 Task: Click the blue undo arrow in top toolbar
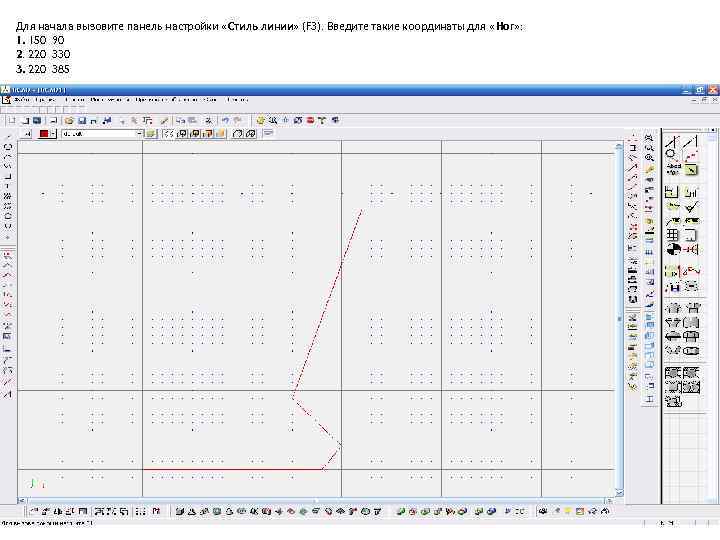pyautogui.click(x=225, y=120)
